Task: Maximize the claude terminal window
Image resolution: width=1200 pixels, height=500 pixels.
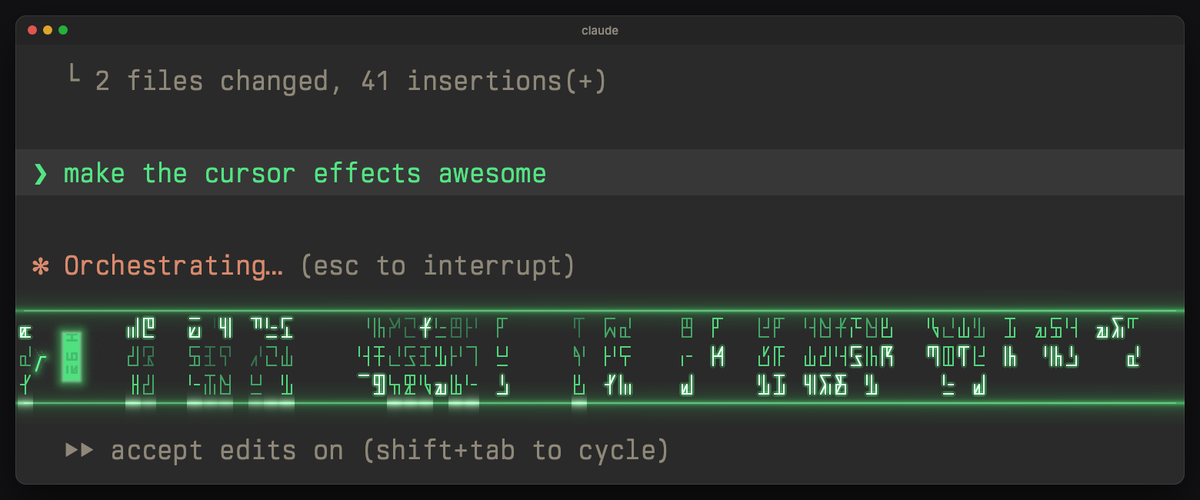Action: click(63, 30)
